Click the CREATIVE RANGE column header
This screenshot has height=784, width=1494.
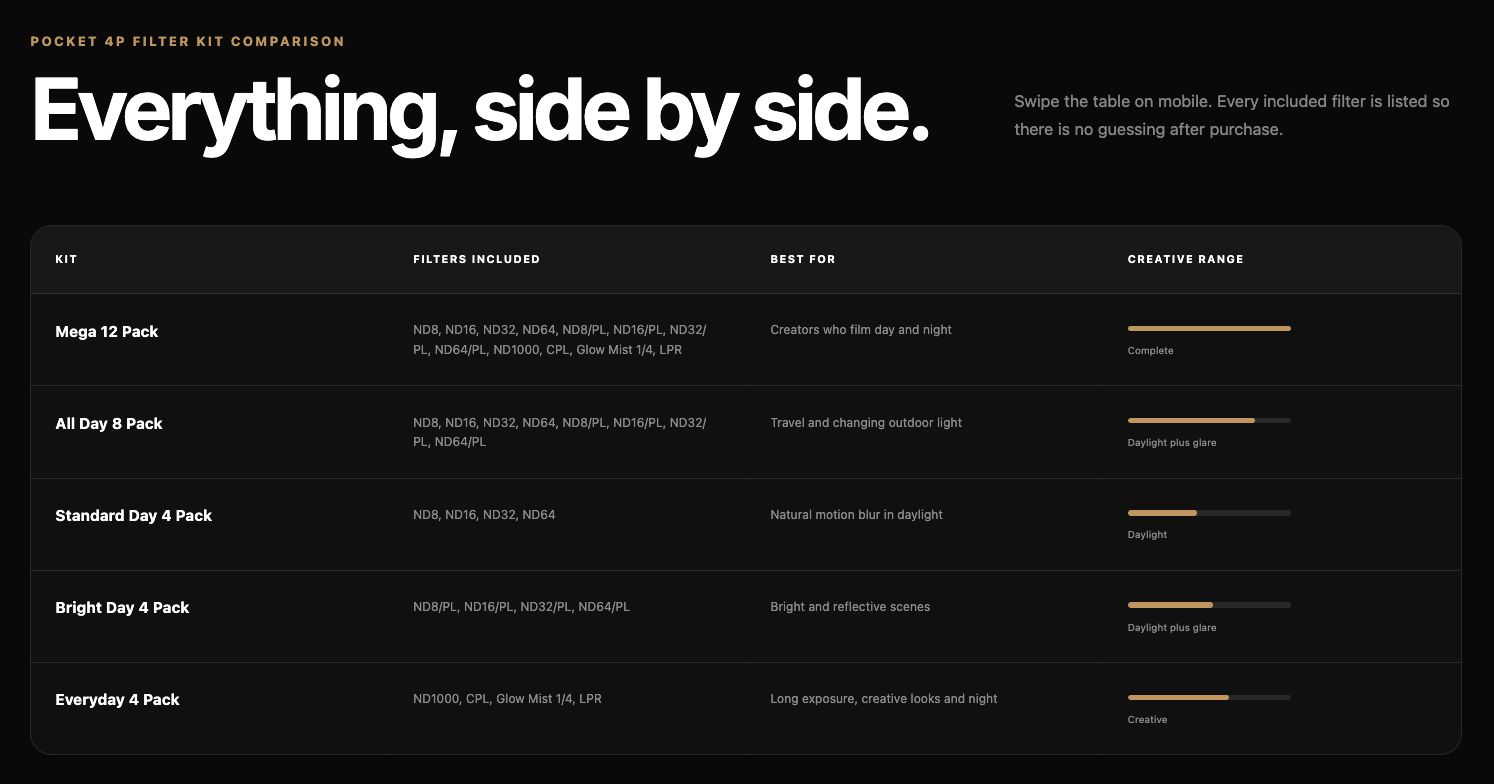1185,259
